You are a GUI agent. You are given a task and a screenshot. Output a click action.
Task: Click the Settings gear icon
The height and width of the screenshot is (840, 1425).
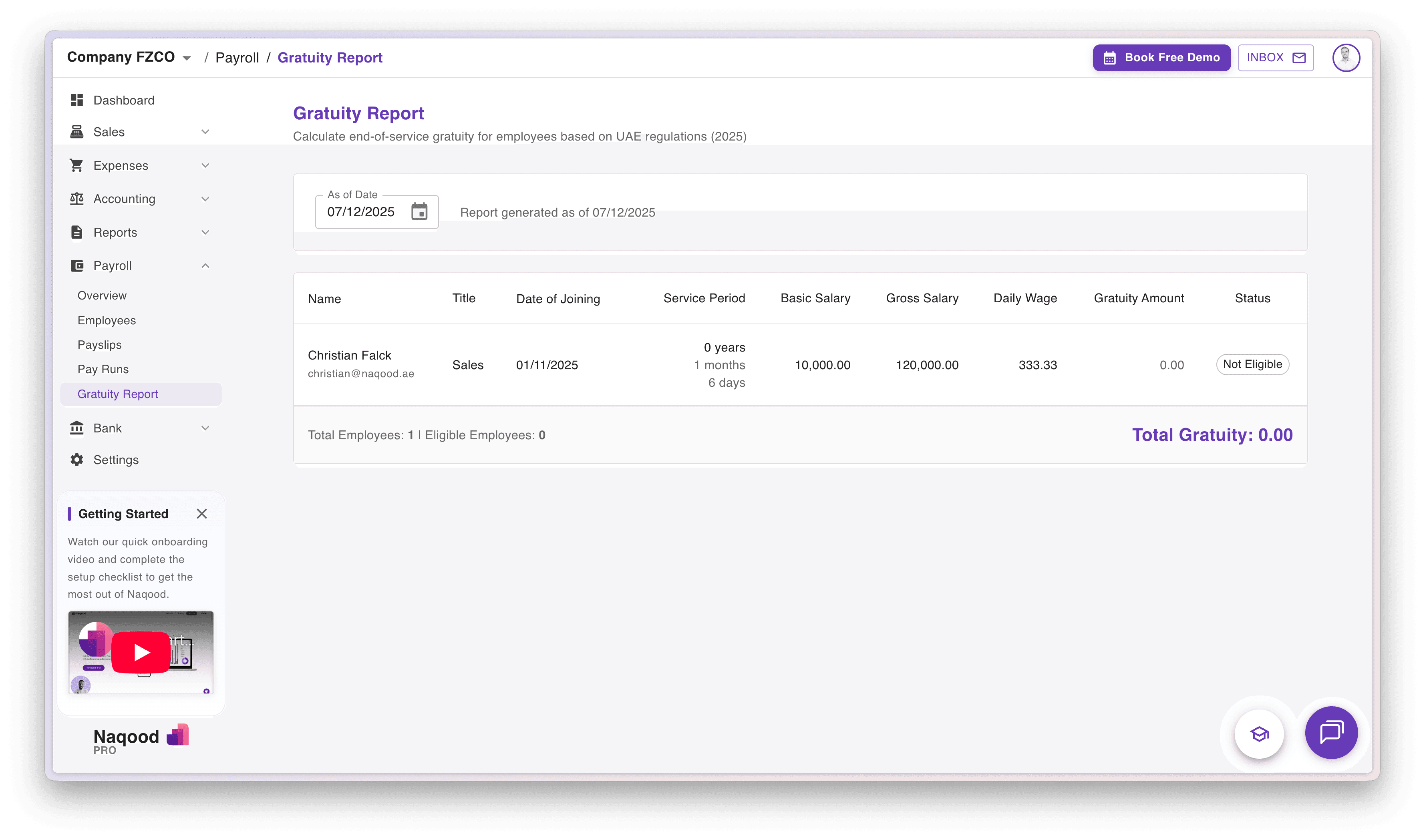pyautogui.click(x=77, y=460)
